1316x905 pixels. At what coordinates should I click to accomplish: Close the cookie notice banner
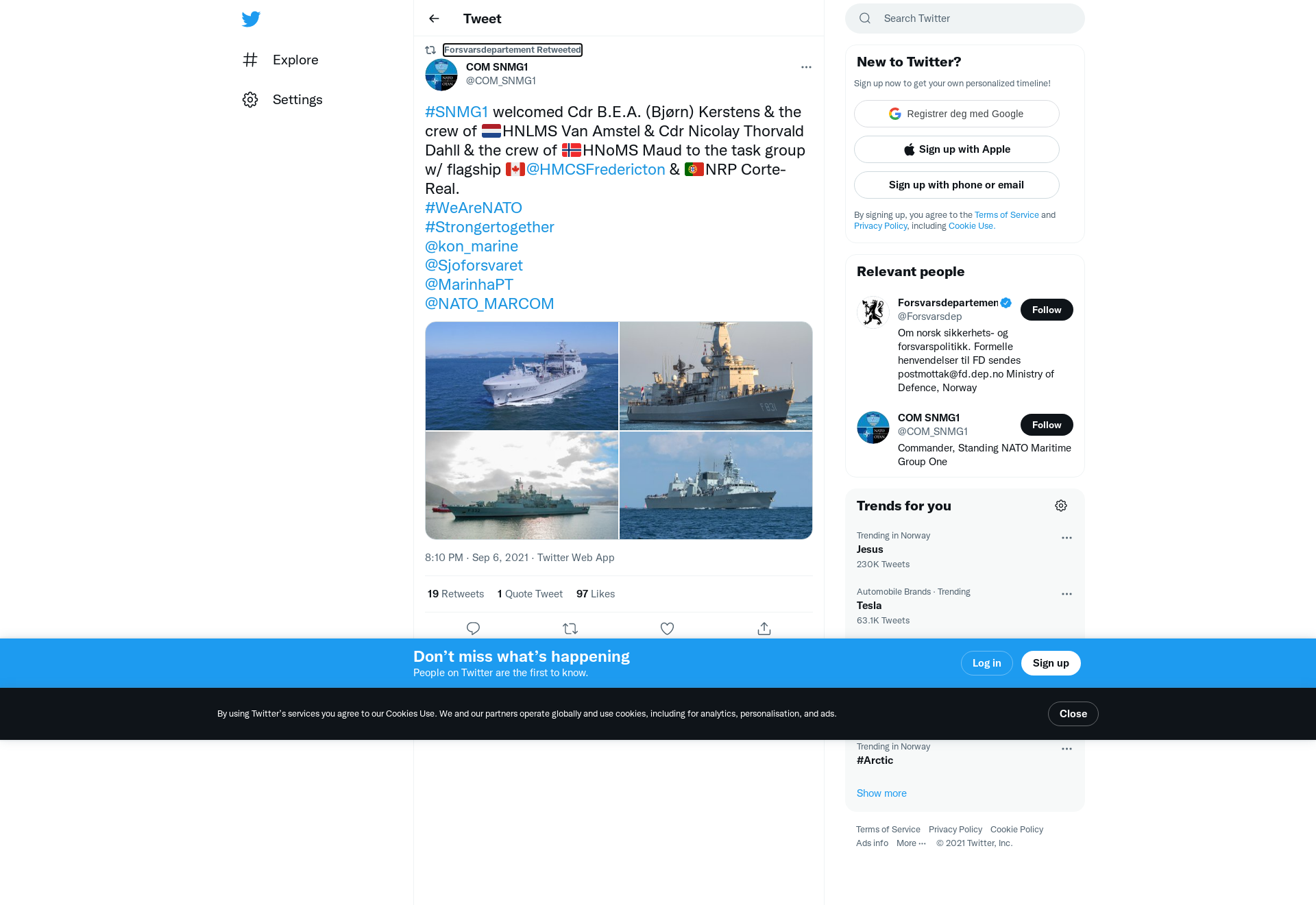click(1073, 714)
